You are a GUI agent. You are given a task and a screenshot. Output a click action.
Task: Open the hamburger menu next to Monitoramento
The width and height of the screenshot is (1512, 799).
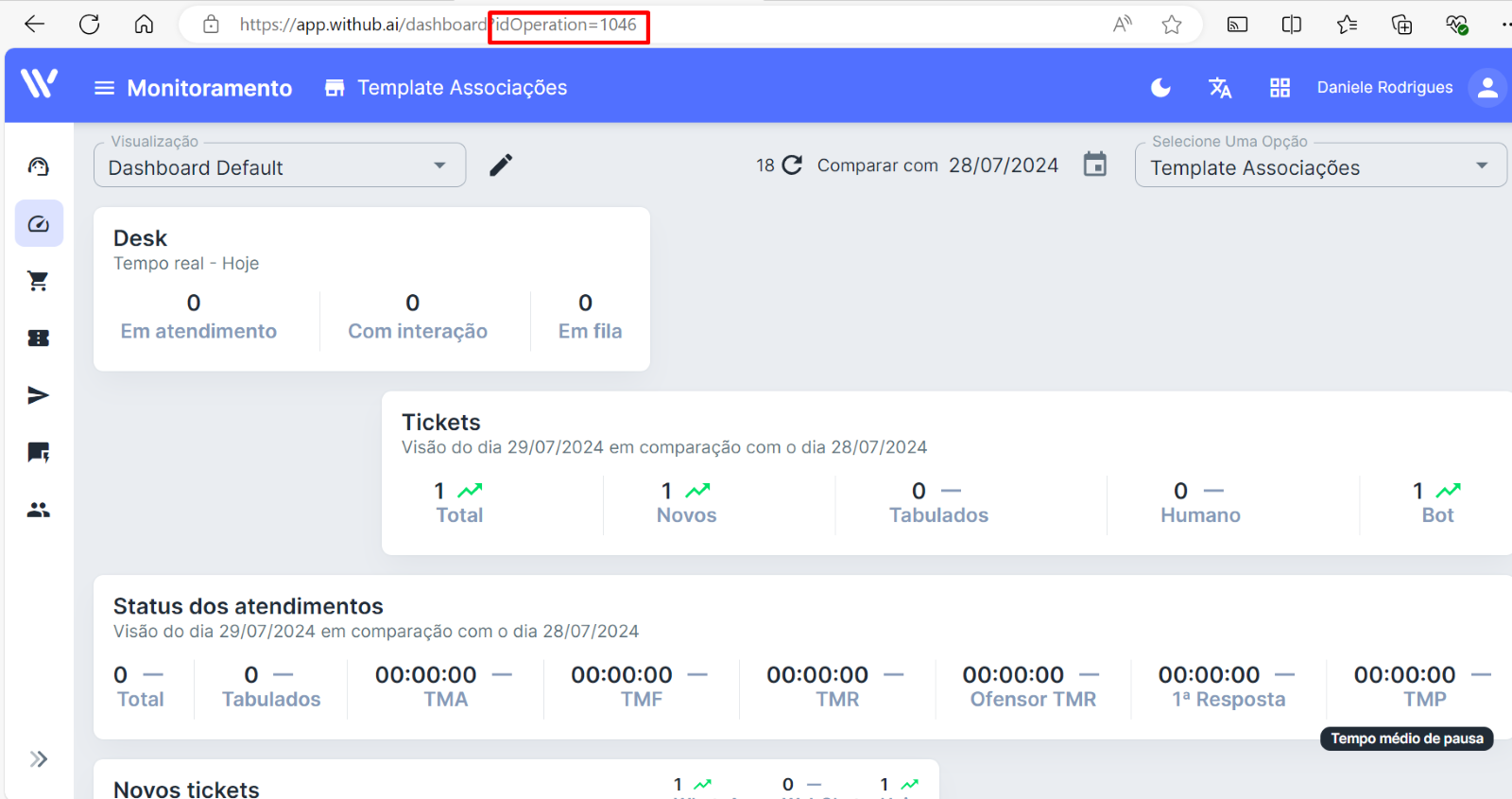point(105,88)
